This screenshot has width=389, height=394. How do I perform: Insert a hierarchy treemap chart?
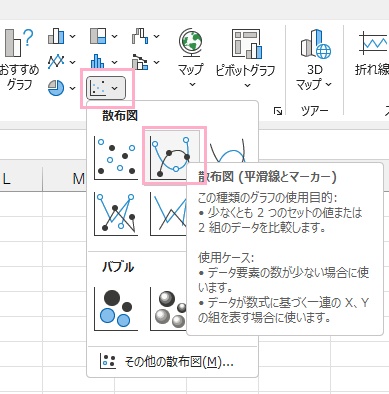pos(98,36)
